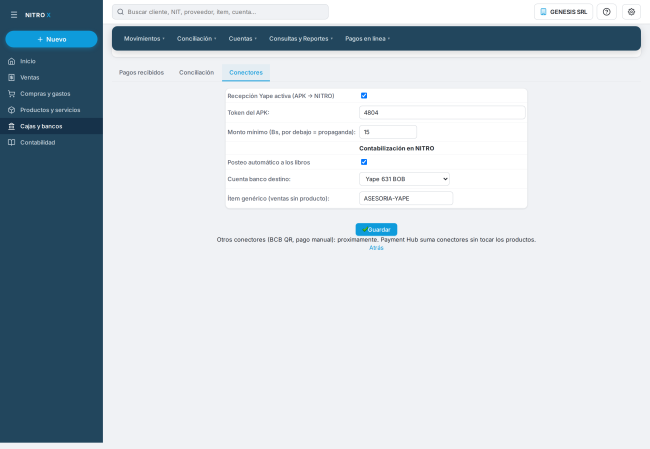Screen dimensions: 650x449
Task: Click the Contabilización en NITRO heading
Action: pyautogui.click(x=397, y=148)
